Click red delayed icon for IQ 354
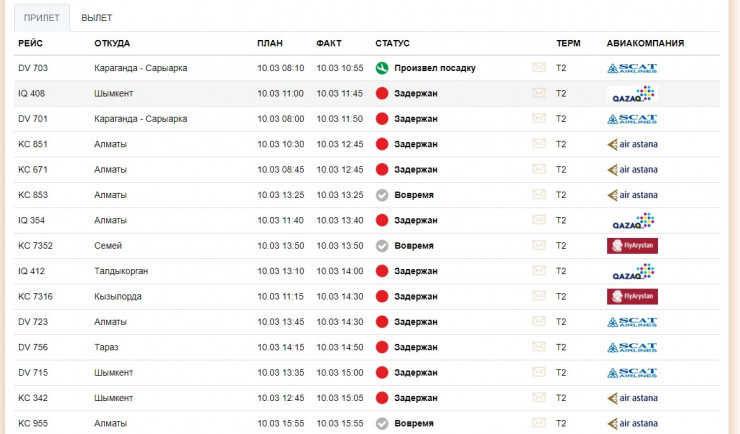Image resolution: width=740 pixels, height=434 pixels. click(x=381, y=220)
